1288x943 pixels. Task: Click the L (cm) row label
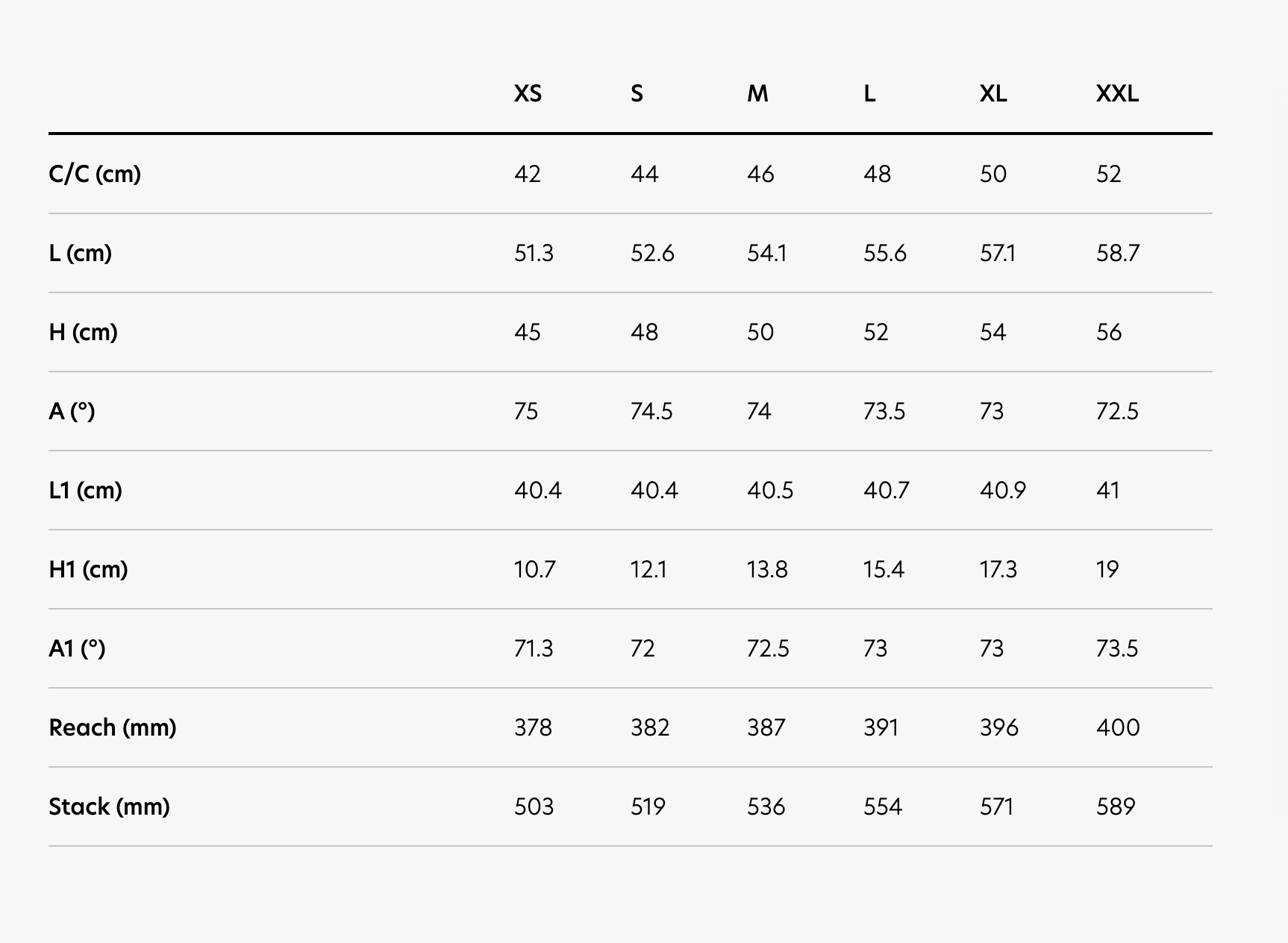(x=80, y=253)
